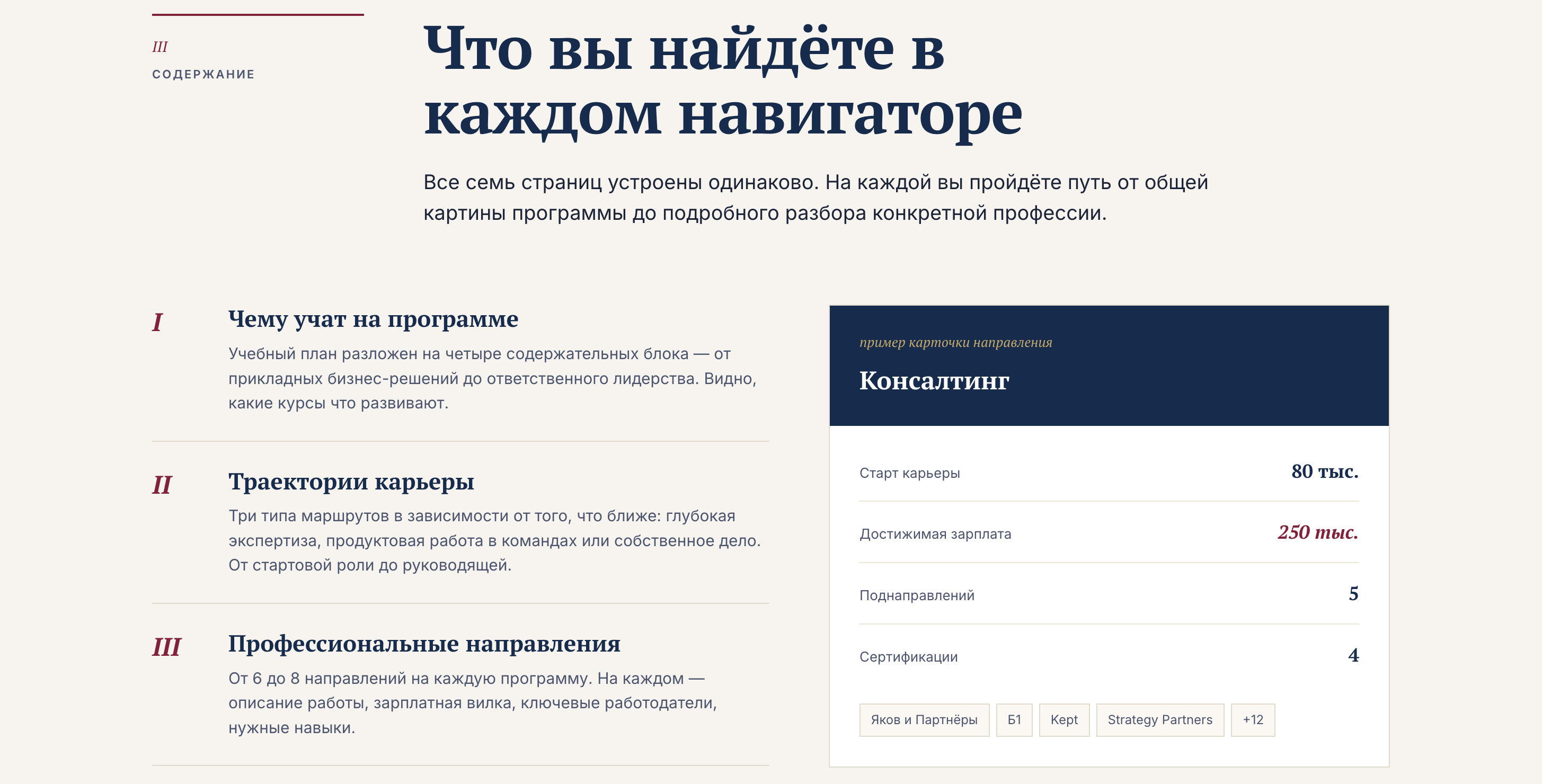This screenshot has width=1542, height=784.
Task: Click the intro paragraph 'Все семь страниц устроены одинаково'
Action: click(x=816, y=198)
